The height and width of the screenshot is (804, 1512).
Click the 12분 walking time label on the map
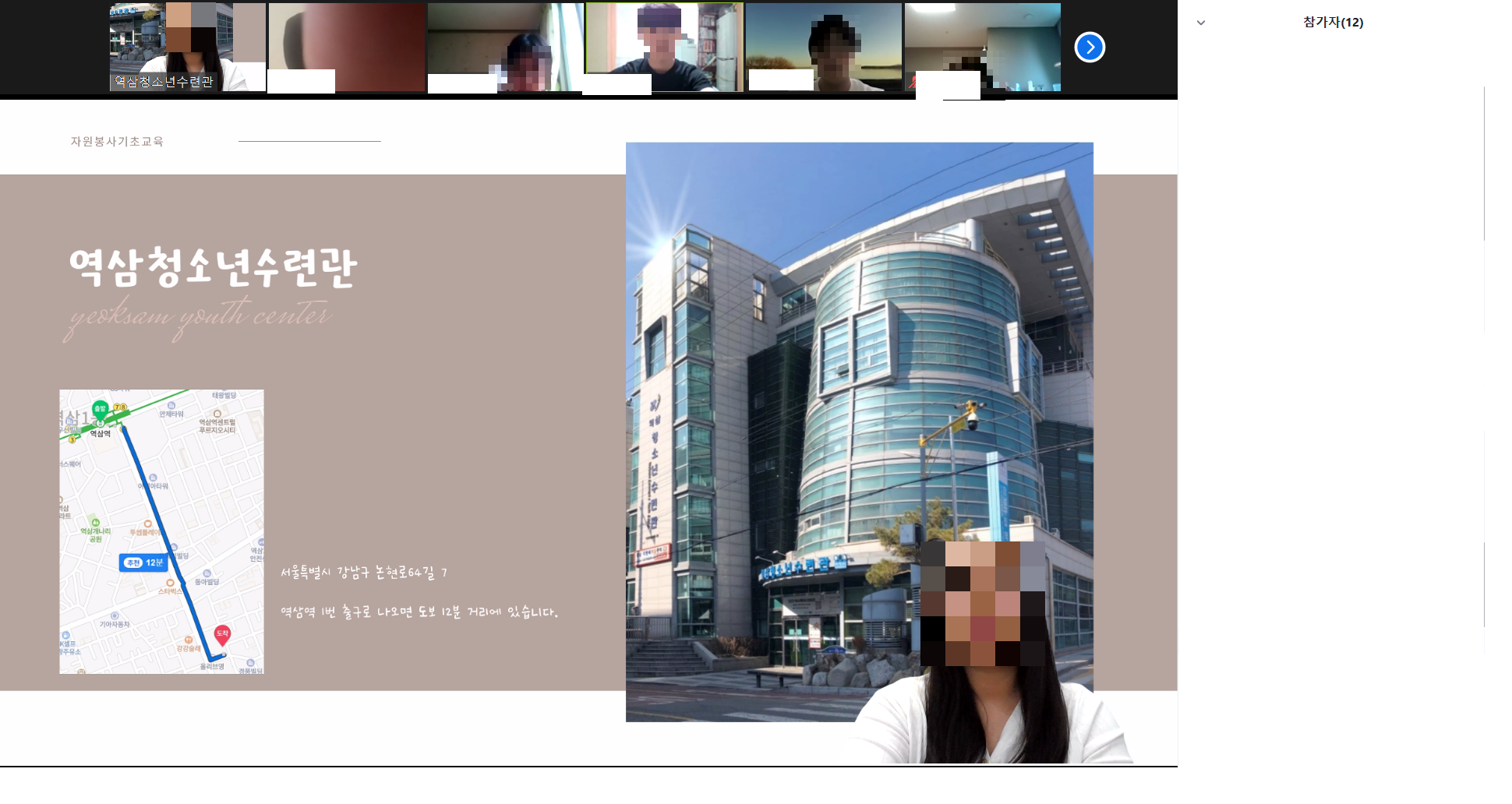[144, 562]
